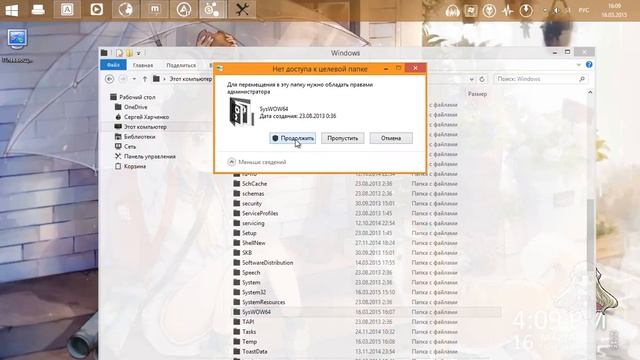Click the SysWOW64 folder icon in the dialog
This screenshot has width=640, height=360.
click(241, 112)
